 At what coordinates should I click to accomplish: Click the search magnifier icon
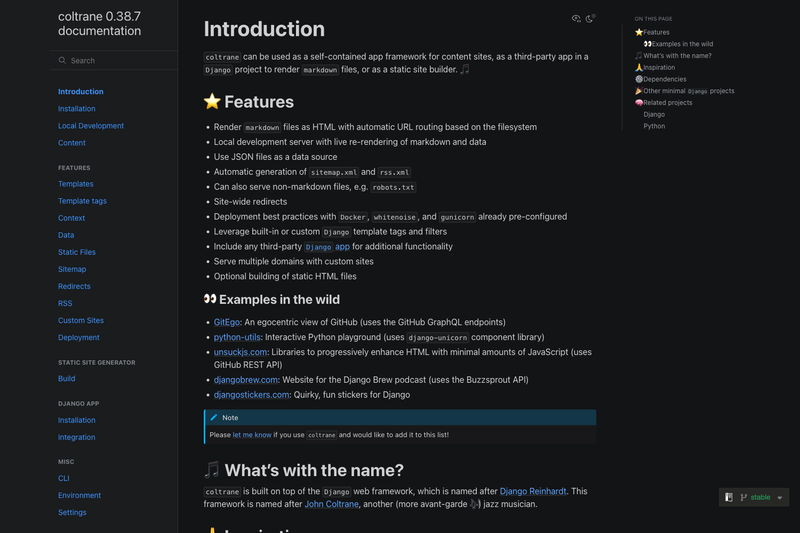(62, 60)
